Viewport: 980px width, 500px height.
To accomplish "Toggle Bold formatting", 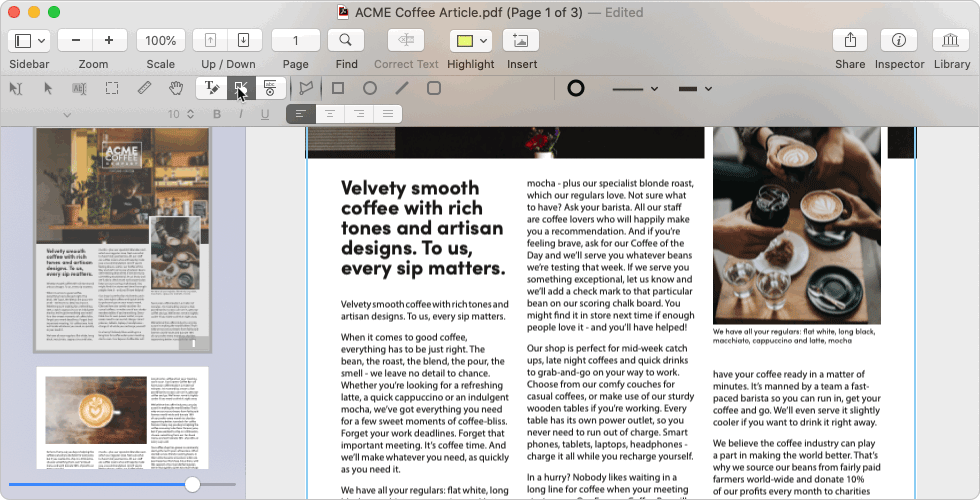I will pyautogui.click(x=217, y=114).
